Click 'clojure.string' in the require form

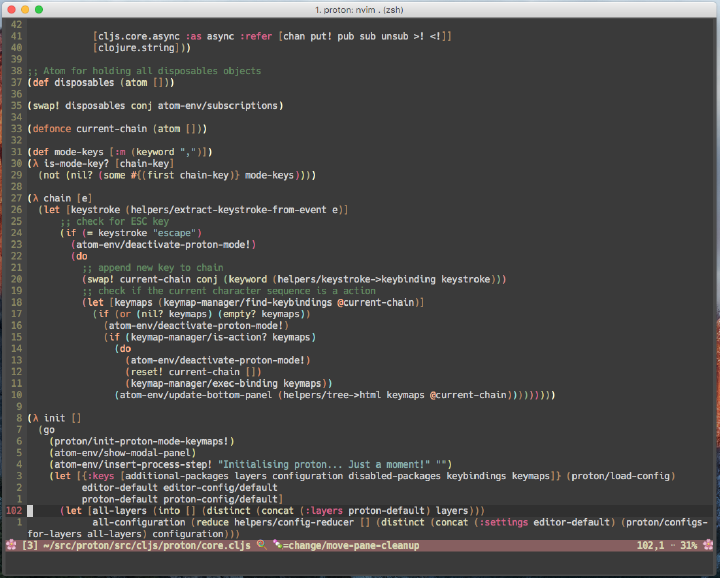[x=136, y=48]
